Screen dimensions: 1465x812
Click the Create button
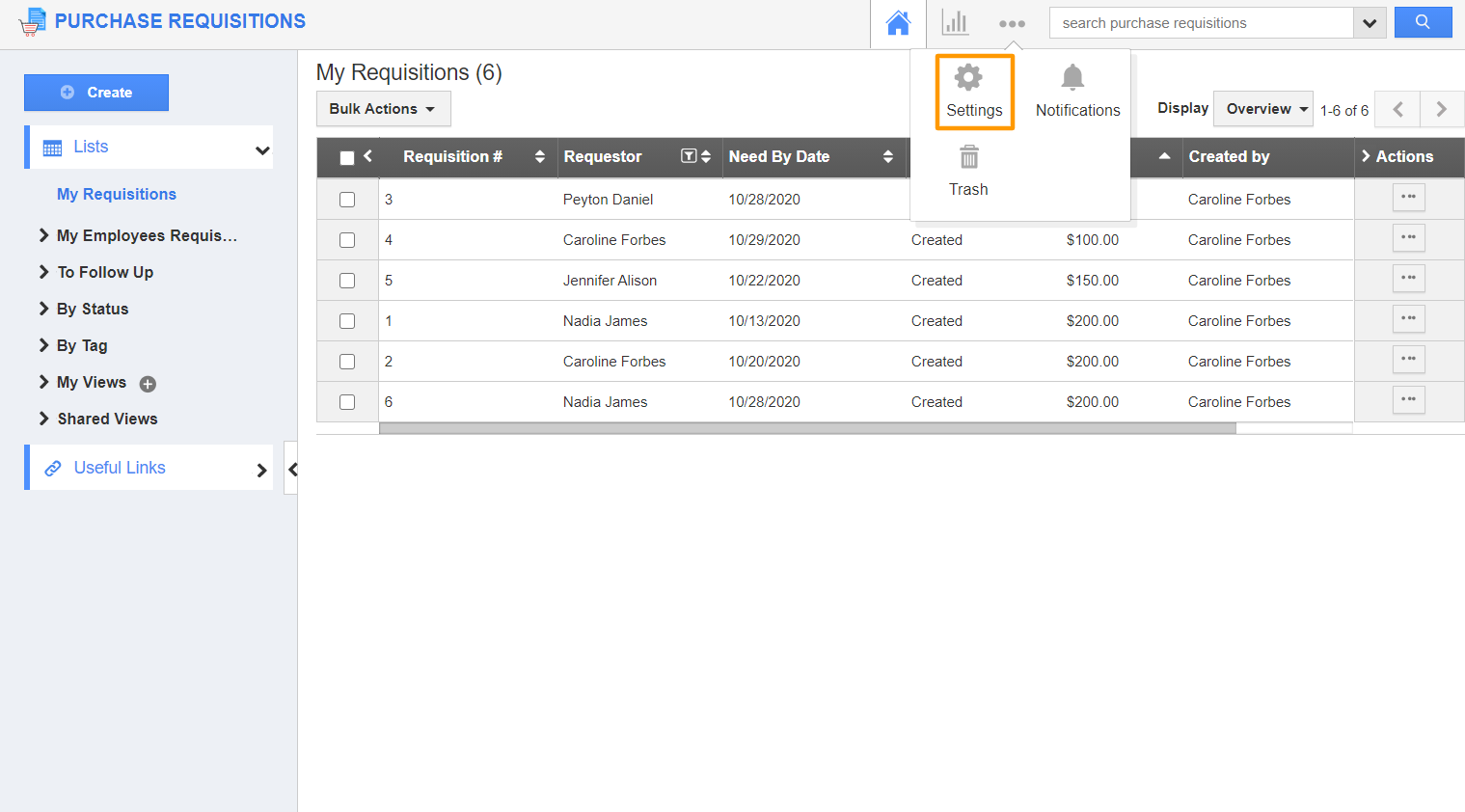pyautogui.click(x=95, y=93)
